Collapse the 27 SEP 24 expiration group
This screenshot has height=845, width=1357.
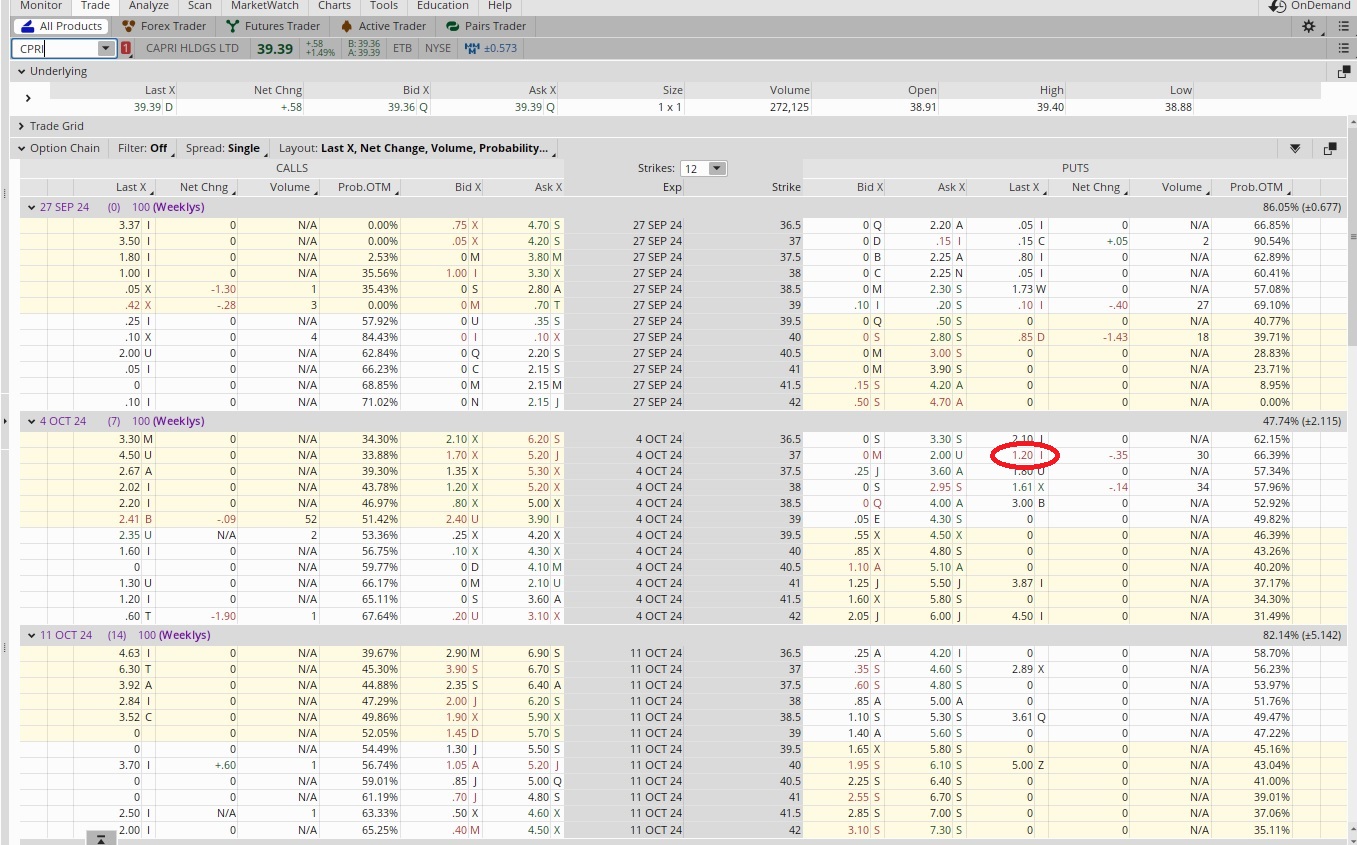tap(31, 207)
